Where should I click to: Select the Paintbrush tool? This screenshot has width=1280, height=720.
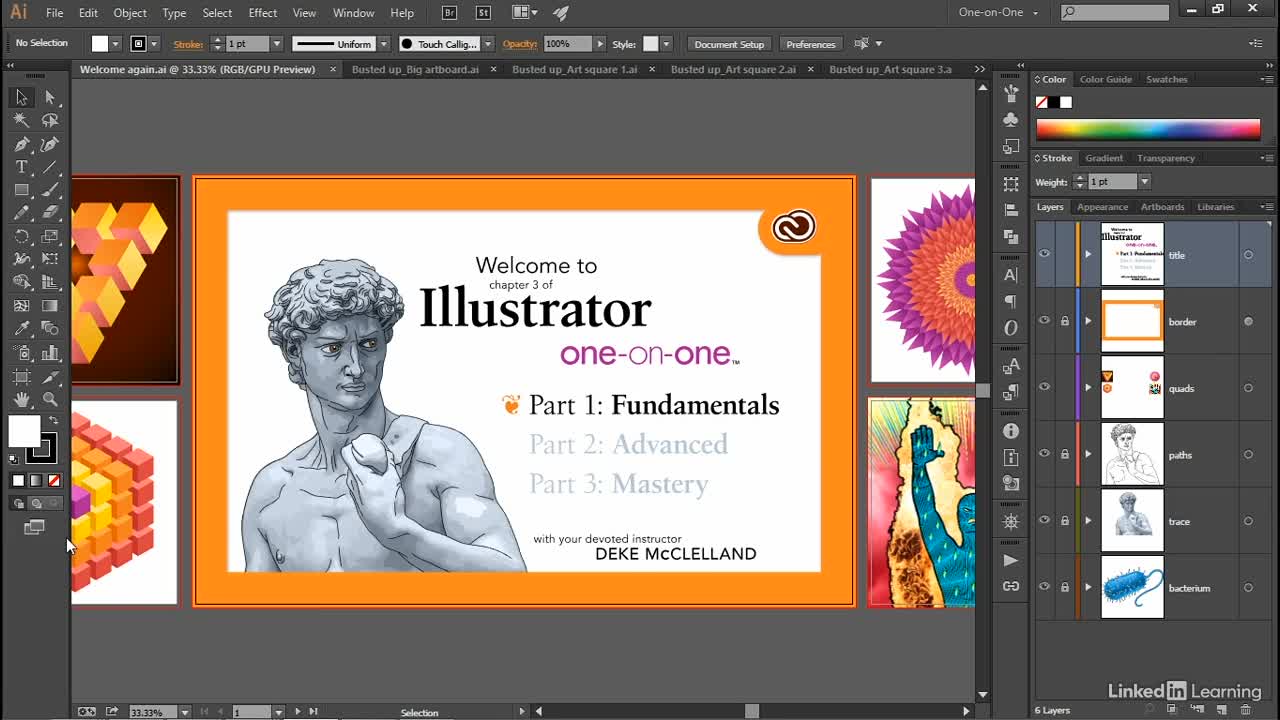click(50, 190)
